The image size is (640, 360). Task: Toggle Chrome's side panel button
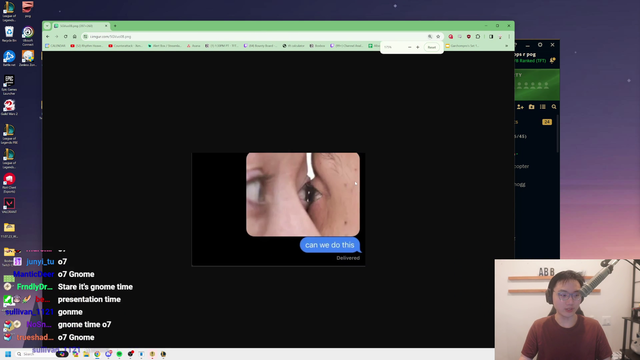pos(491,37)
